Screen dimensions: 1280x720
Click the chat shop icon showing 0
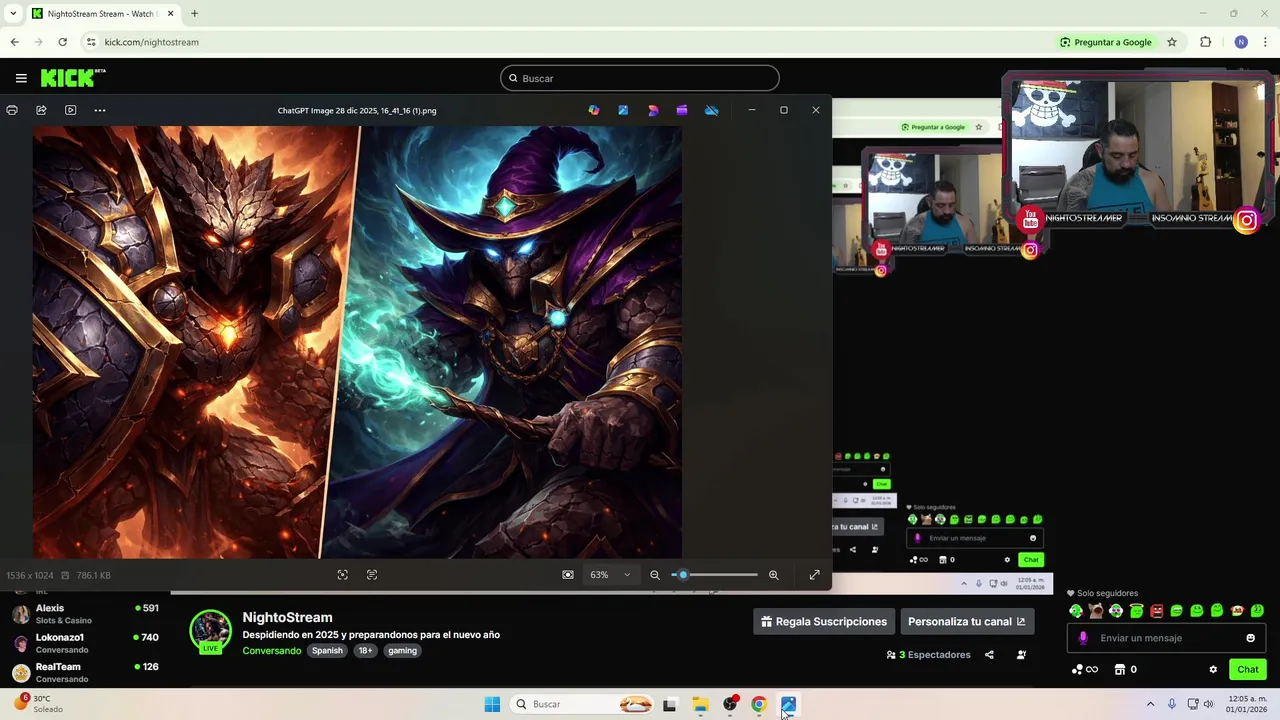(x=1126, y=670)
